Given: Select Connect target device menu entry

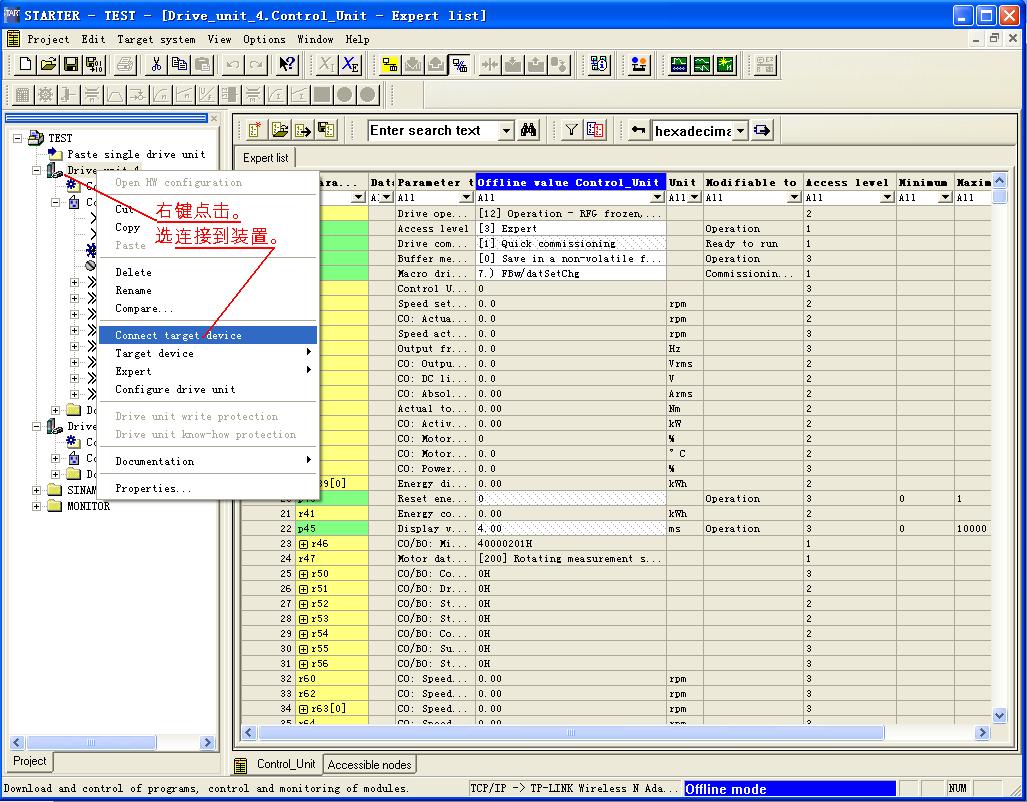Looking at the screenshot, I should tap(178, 336).
